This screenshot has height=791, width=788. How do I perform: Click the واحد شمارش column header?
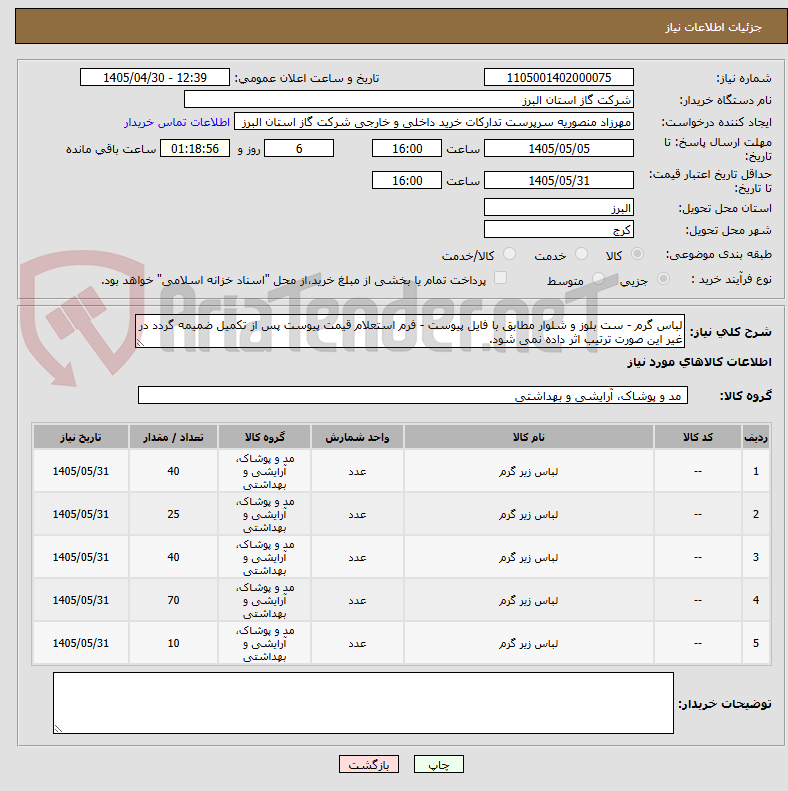[x=357, y=437]
